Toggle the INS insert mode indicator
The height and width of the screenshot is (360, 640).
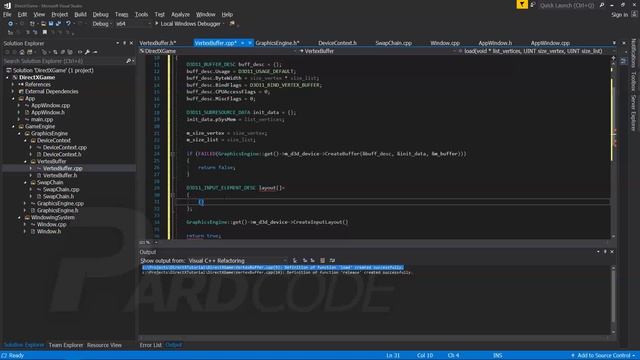(x=497, y=356)
